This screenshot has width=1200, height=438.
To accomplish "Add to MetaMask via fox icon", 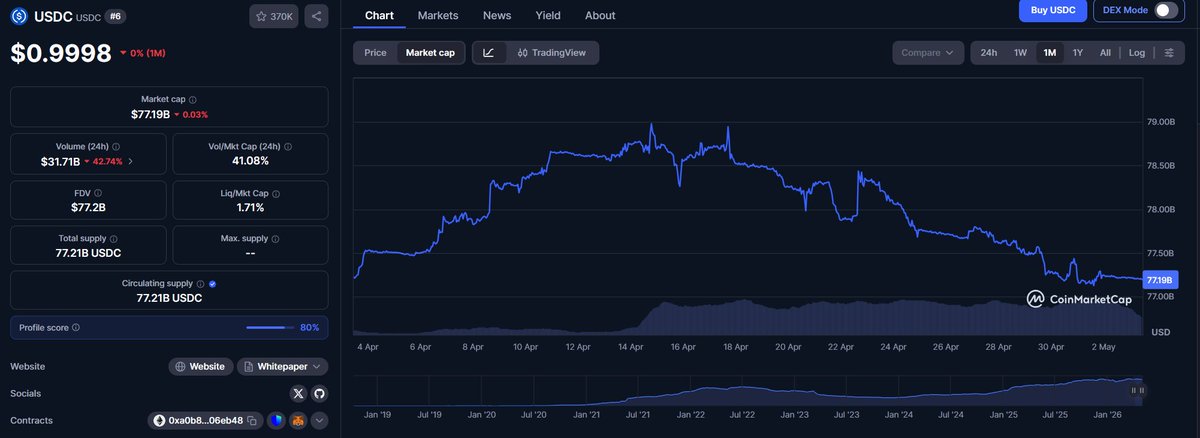I will tap(298, 421).
